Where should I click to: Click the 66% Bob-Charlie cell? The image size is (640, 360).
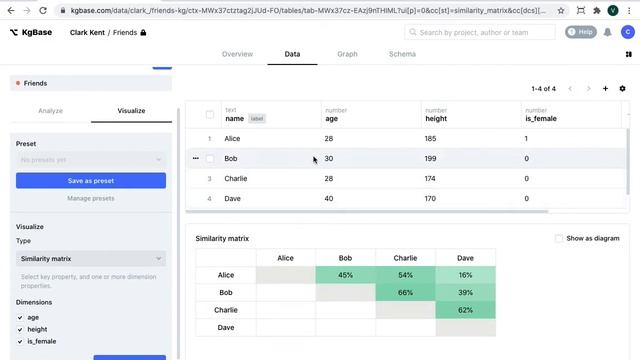[x=405, y=292]
